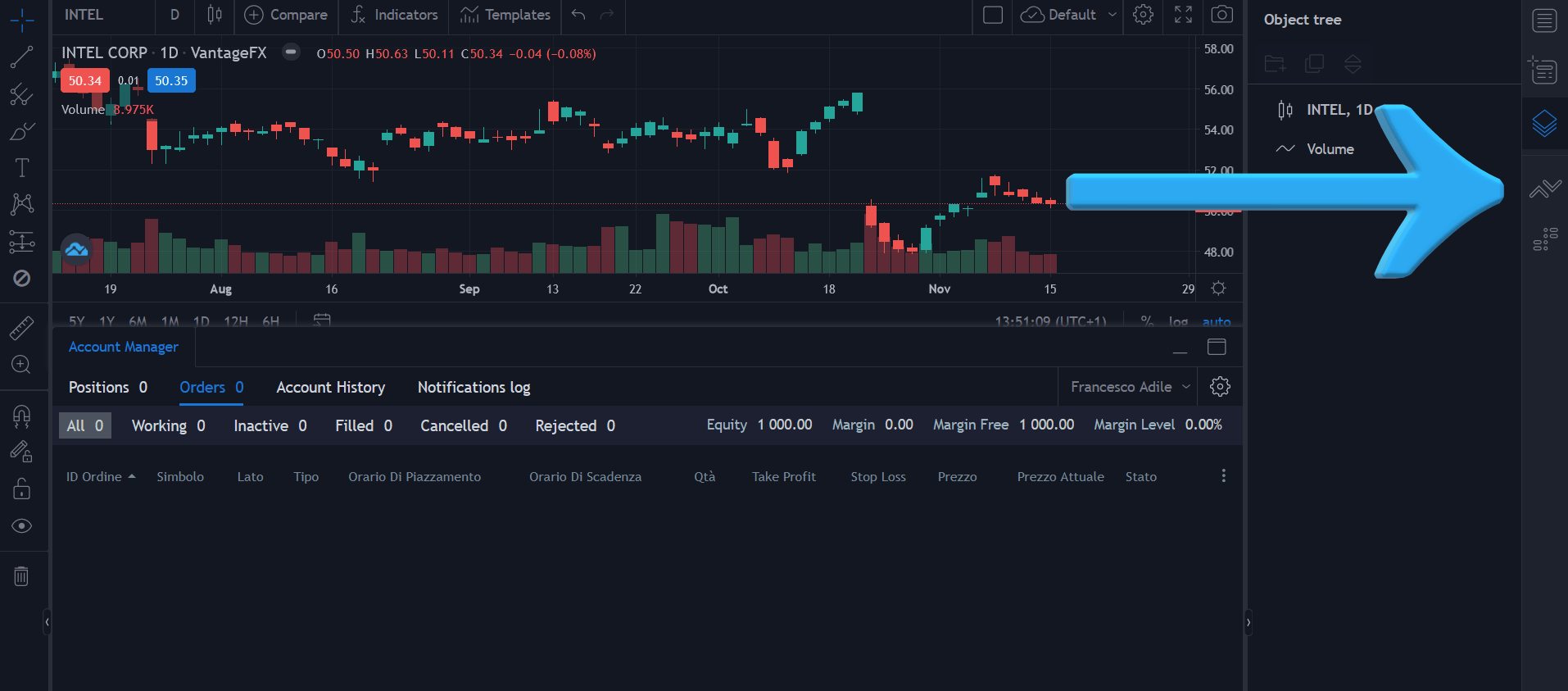Open the icons and symbols tool
Screen dimensions: 1568x691
(x=22, y=279)
